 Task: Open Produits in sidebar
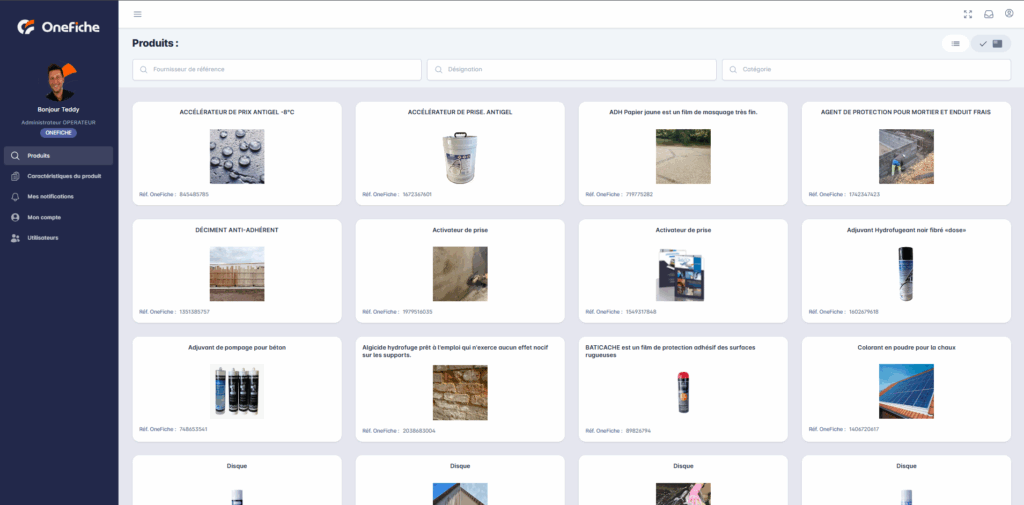59,155
